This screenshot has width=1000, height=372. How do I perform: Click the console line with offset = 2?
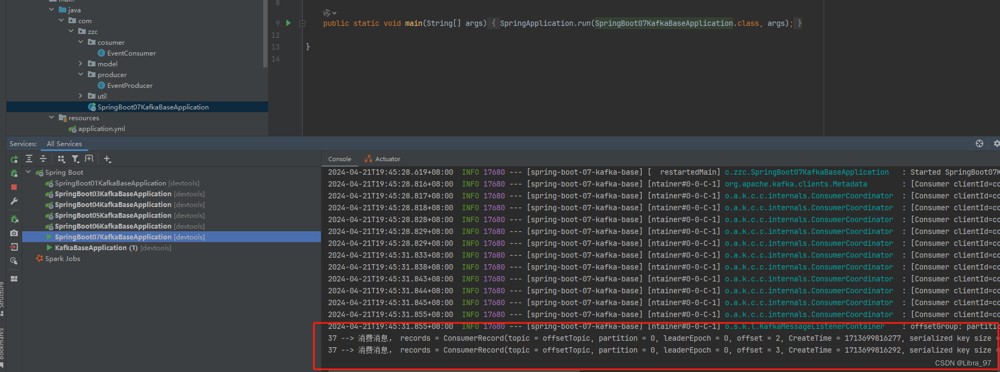[659, 338]
